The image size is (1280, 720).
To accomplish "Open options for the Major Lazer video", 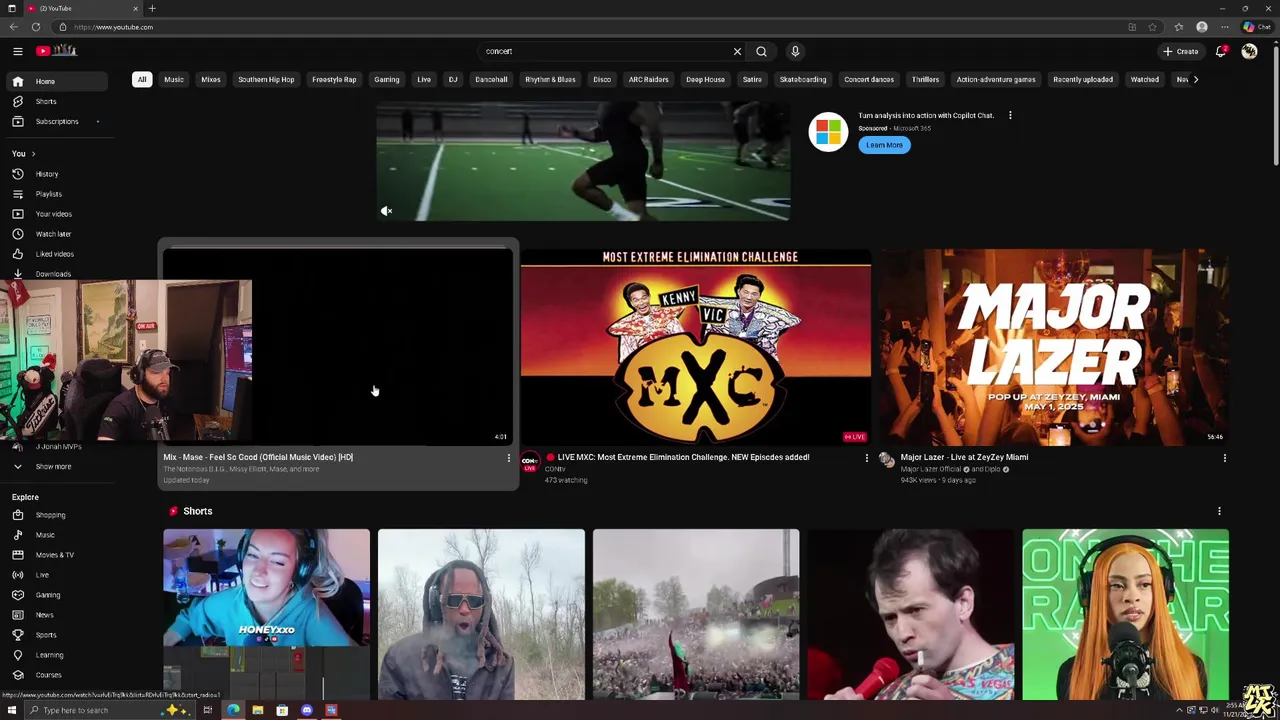I will (x=1224, y=458).
